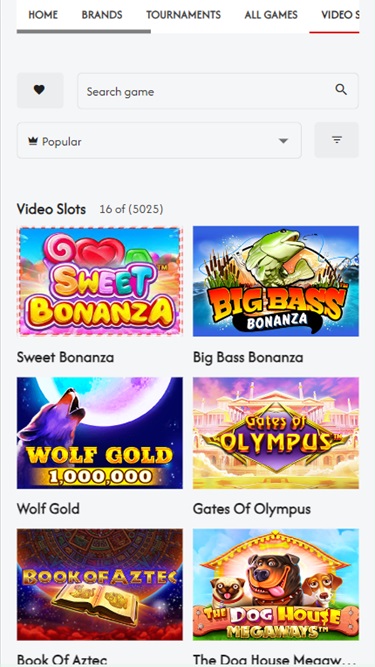Select the ALL GAMES tab
The height and width of the screenshot is (667, 375).
pyautogui.click(x=271, y=15)
